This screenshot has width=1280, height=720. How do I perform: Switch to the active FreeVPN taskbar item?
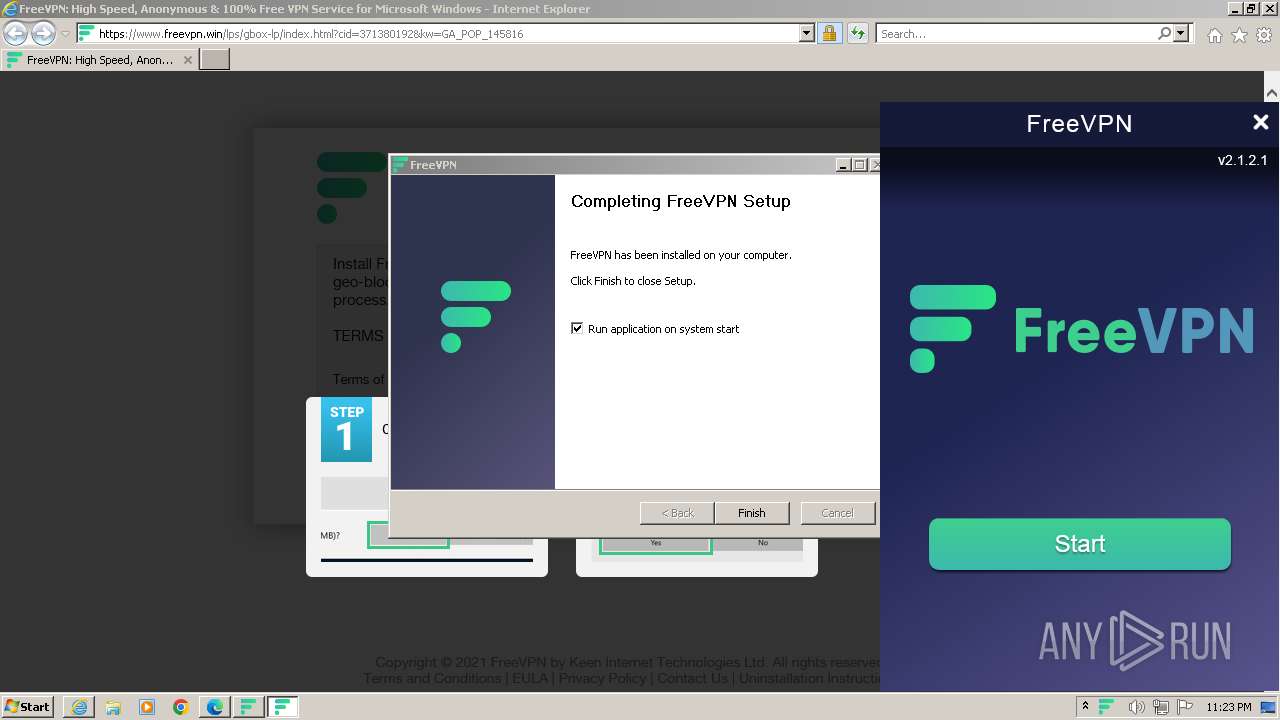click(283, 707)
